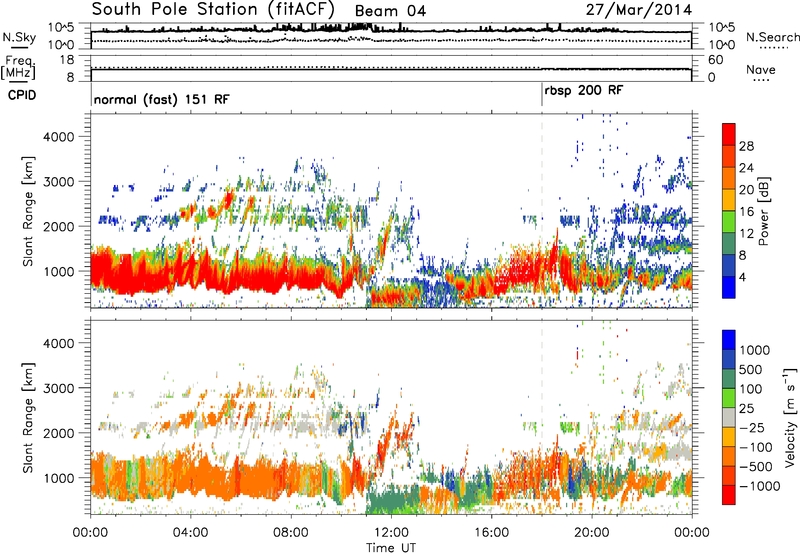The image size is (800, 554).
Task: Click the 'CPID' row label
Action: point(22,95)
